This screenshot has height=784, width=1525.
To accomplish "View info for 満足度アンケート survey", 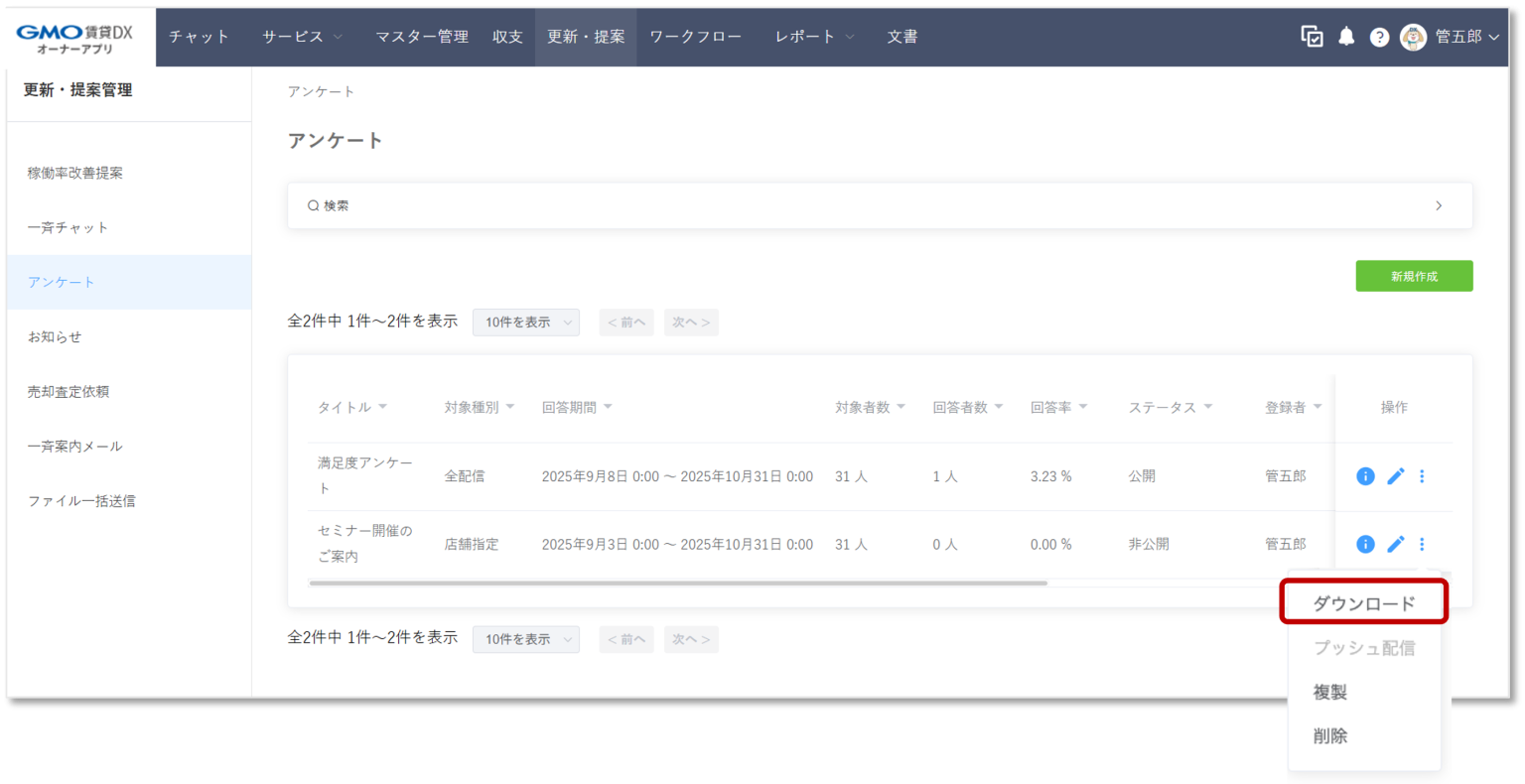I will point(1365,476).
